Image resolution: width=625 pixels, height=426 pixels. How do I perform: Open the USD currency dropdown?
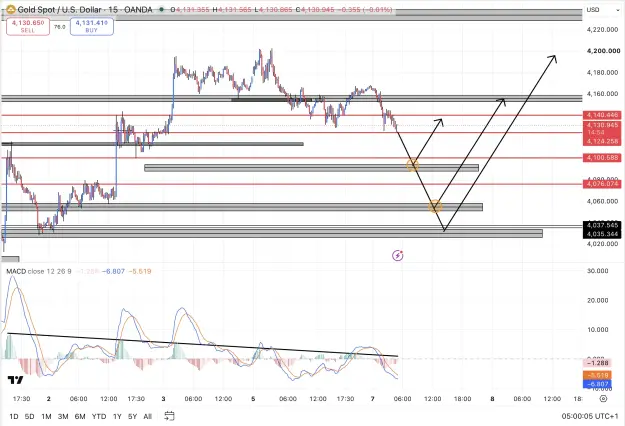(x=601, y=10)
